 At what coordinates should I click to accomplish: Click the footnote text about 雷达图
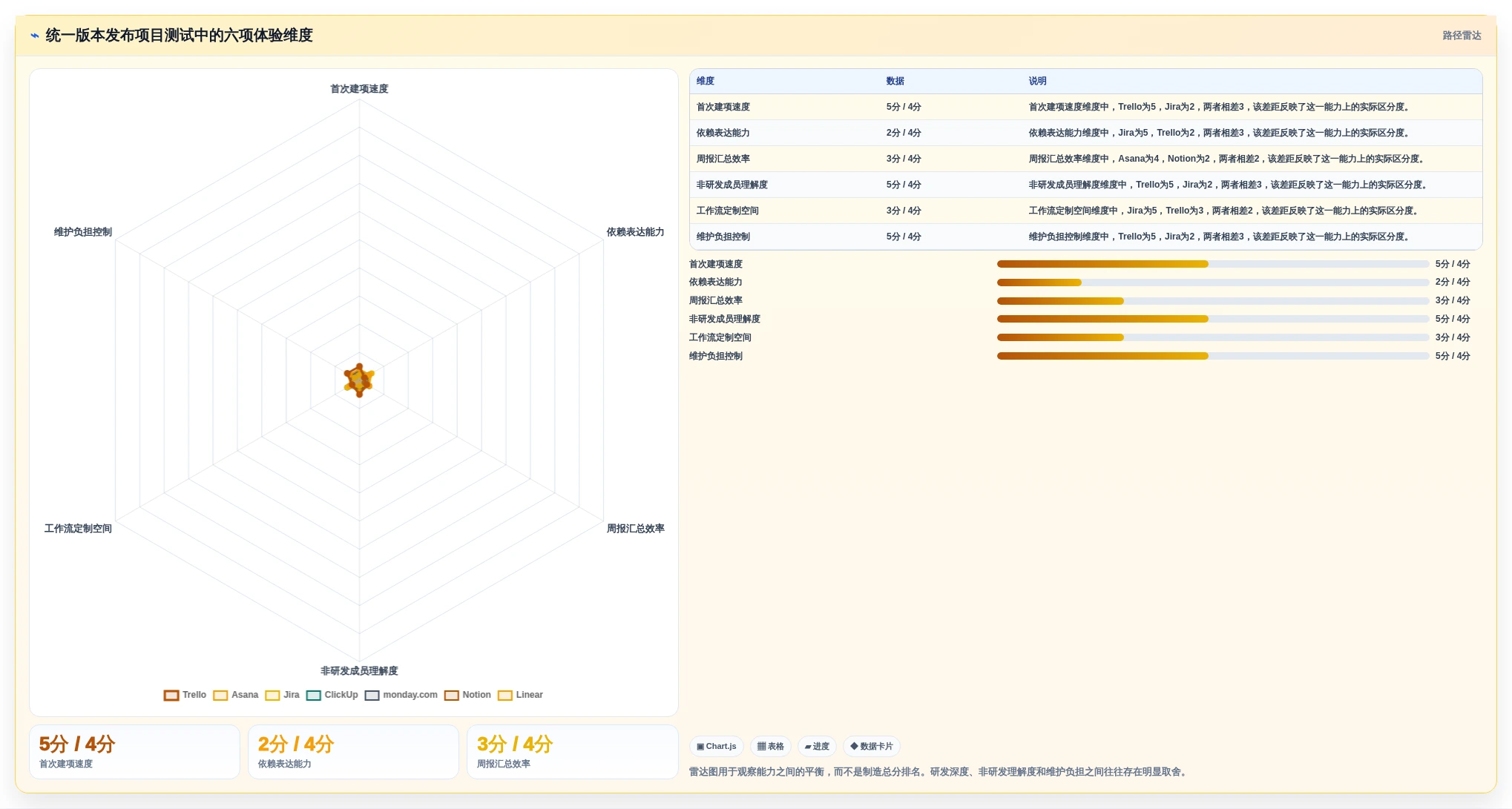point(940,772)
